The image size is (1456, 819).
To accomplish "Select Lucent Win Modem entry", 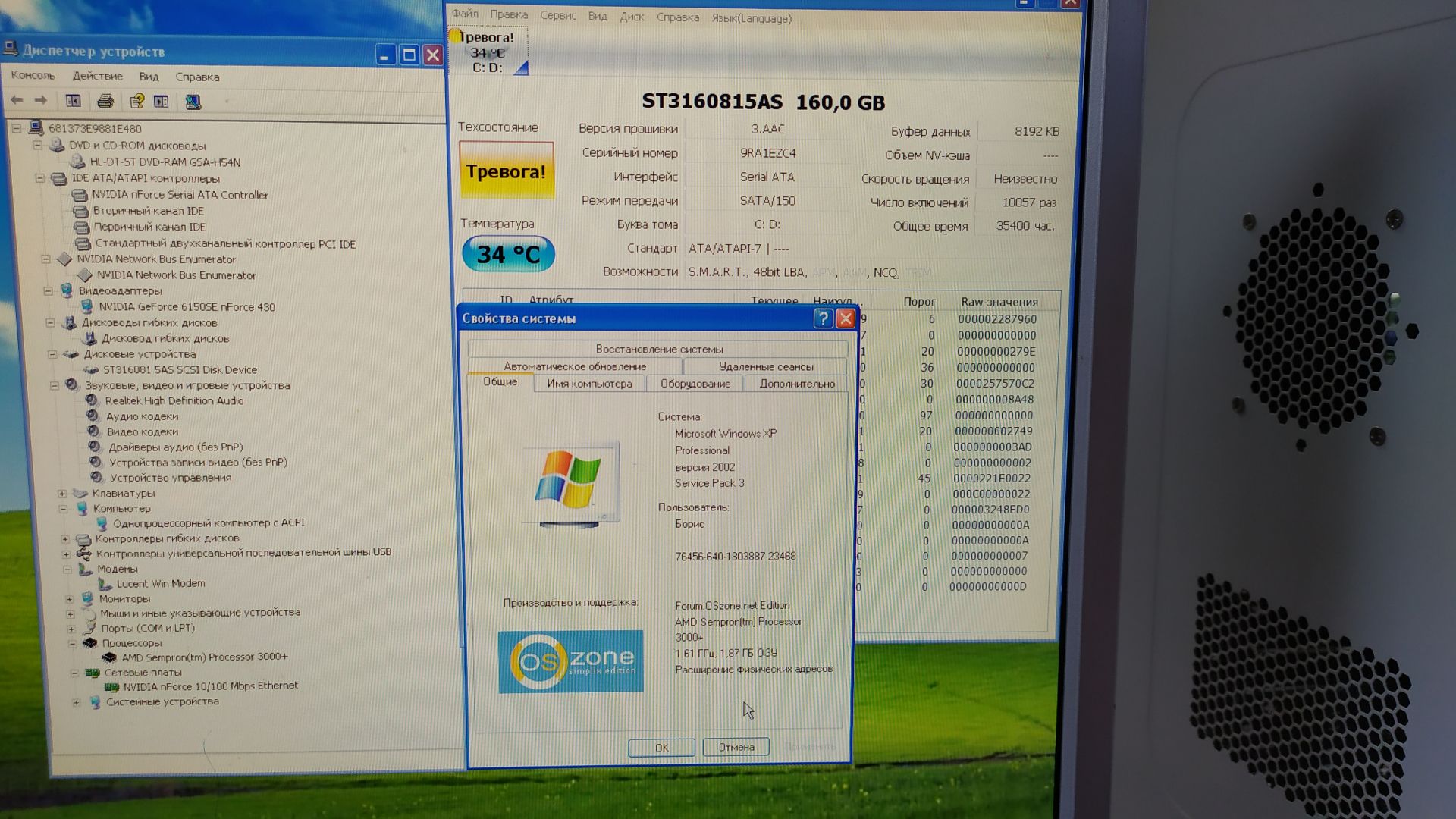I will click(x=161, y=584).
